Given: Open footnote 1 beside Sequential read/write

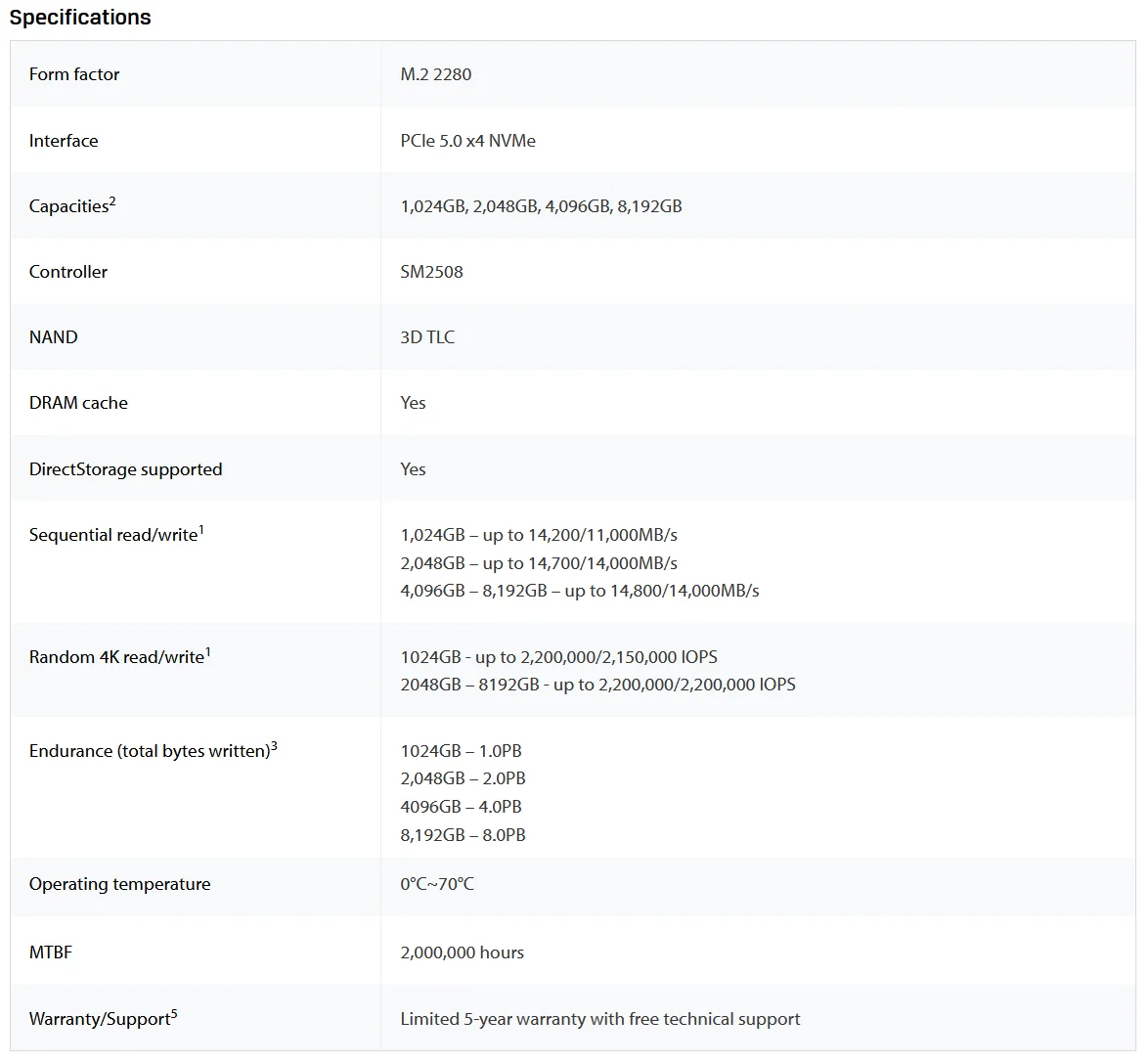Looking at the screenshot, I should (201, 530).
